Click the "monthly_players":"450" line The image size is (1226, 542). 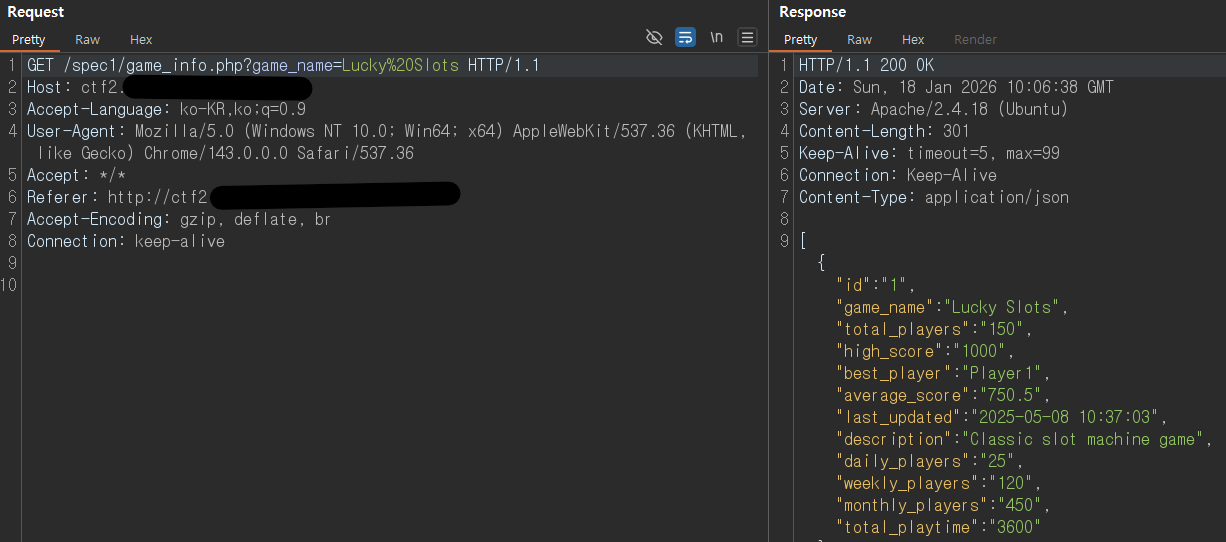[943, 506]
